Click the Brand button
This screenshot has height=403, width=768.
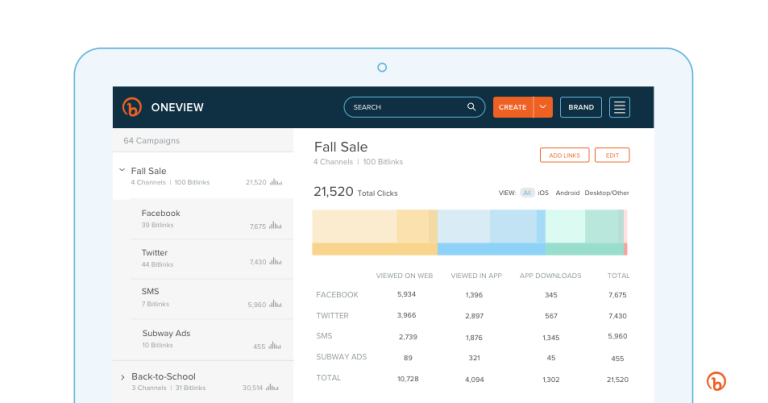pyautogui.click(x=581, y=107)
